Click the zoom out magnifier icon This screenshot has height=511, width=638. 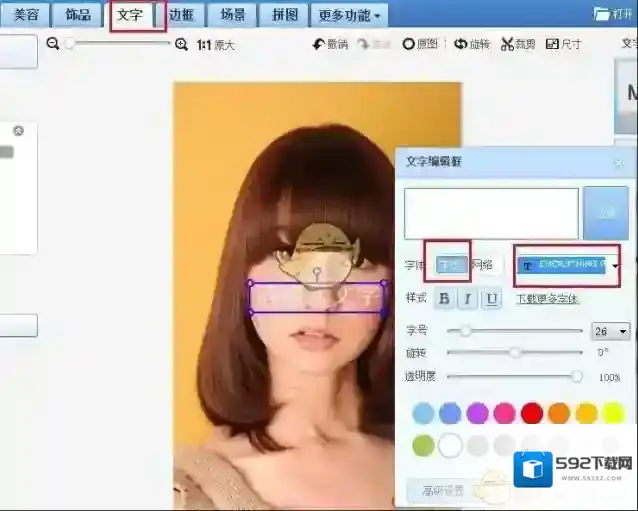(x=53, y=44)
